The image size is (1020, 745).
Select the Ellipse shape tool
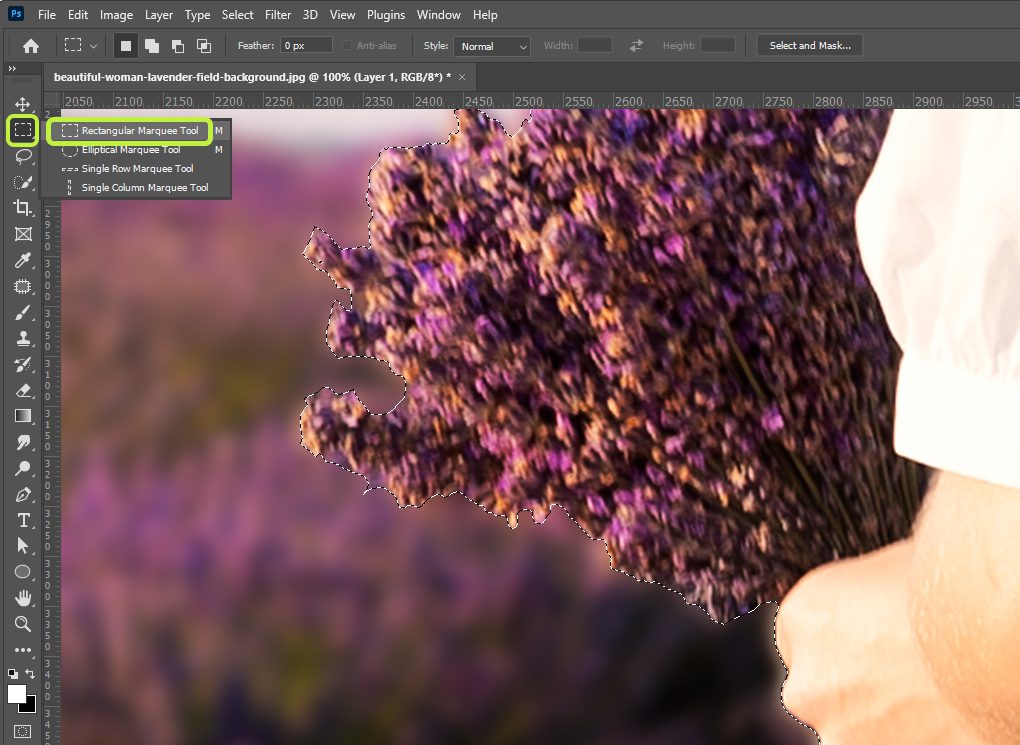pyautogui.click(x=23, y=572)
